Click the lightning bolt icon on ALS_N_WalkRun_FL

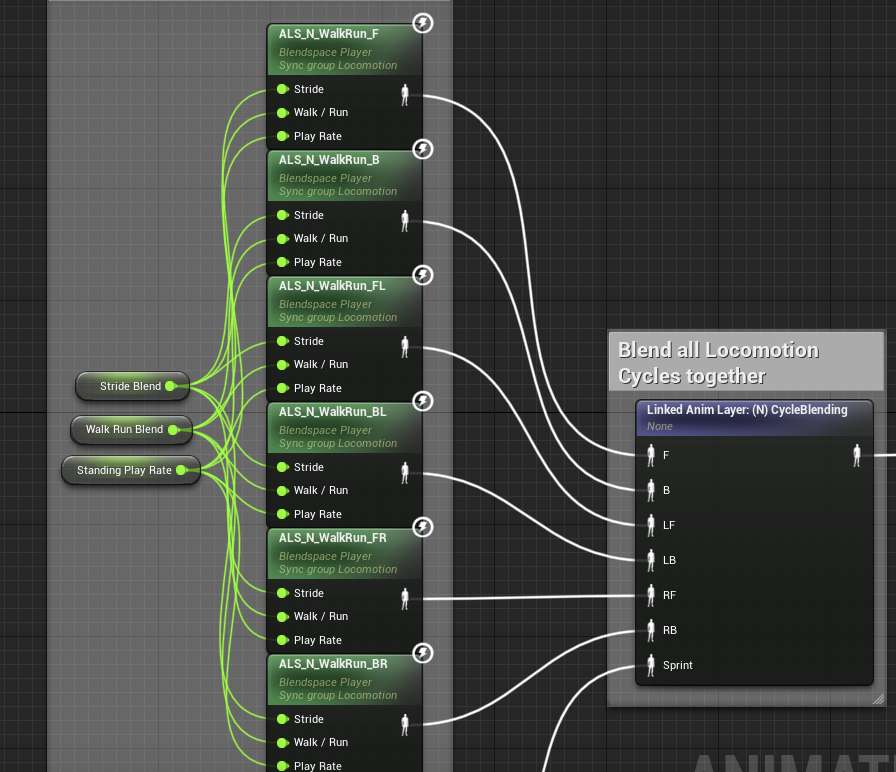[421, 275]
